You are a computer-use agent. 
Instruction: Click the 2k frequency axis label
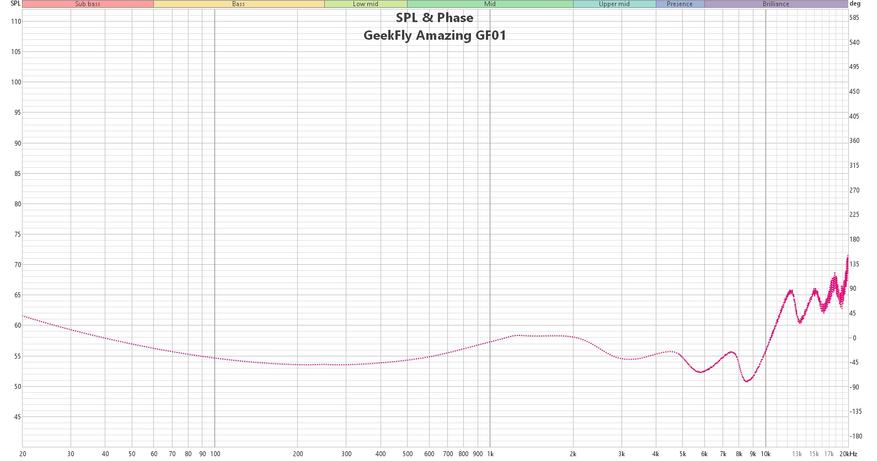pyautogui.click(x=573, y=454)
